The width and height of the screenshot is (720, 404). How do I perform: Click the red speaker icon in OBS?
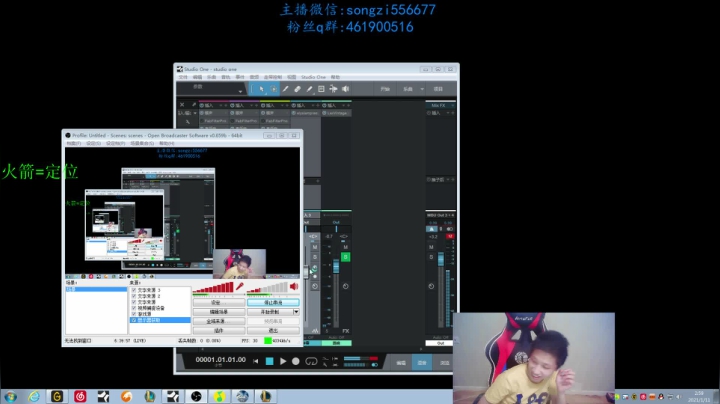click(x=294, y=287)
